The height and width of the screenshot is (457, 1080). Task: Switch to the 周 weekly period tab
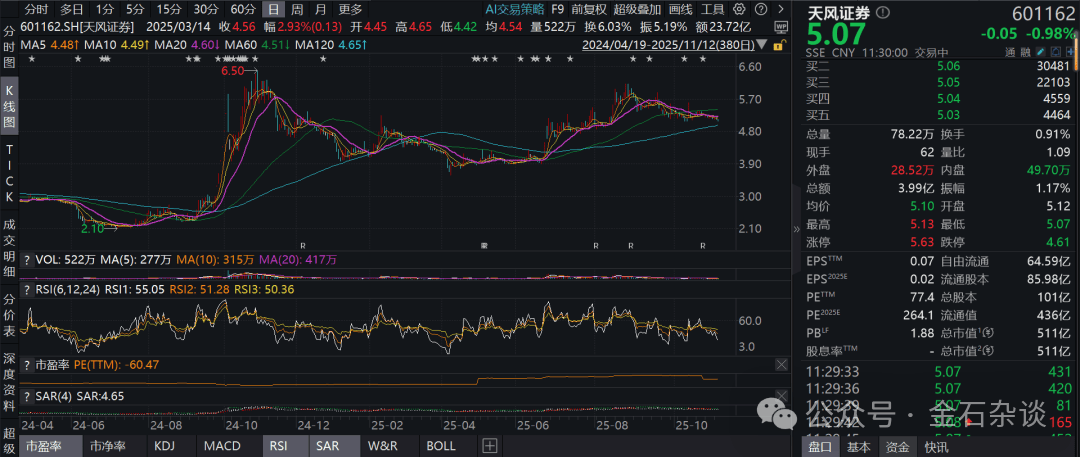[x=295, y=9]
